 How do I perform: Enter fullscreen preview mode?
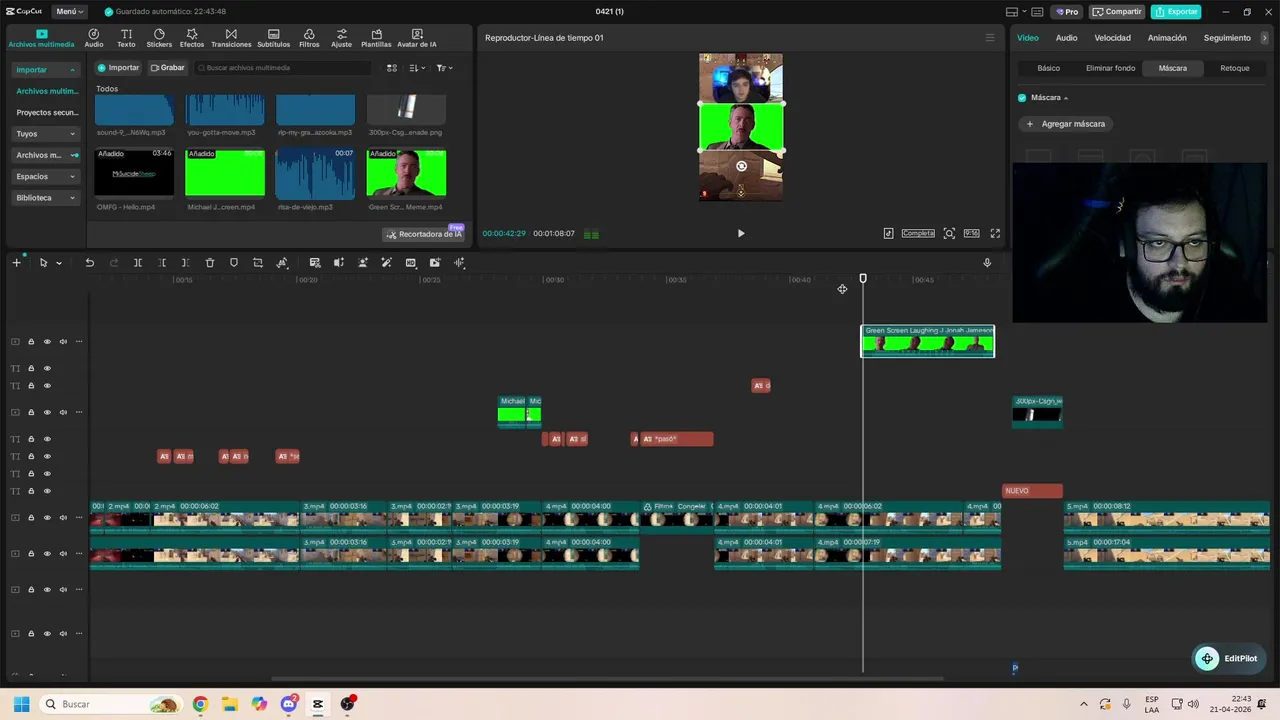[x=995, y=233]
